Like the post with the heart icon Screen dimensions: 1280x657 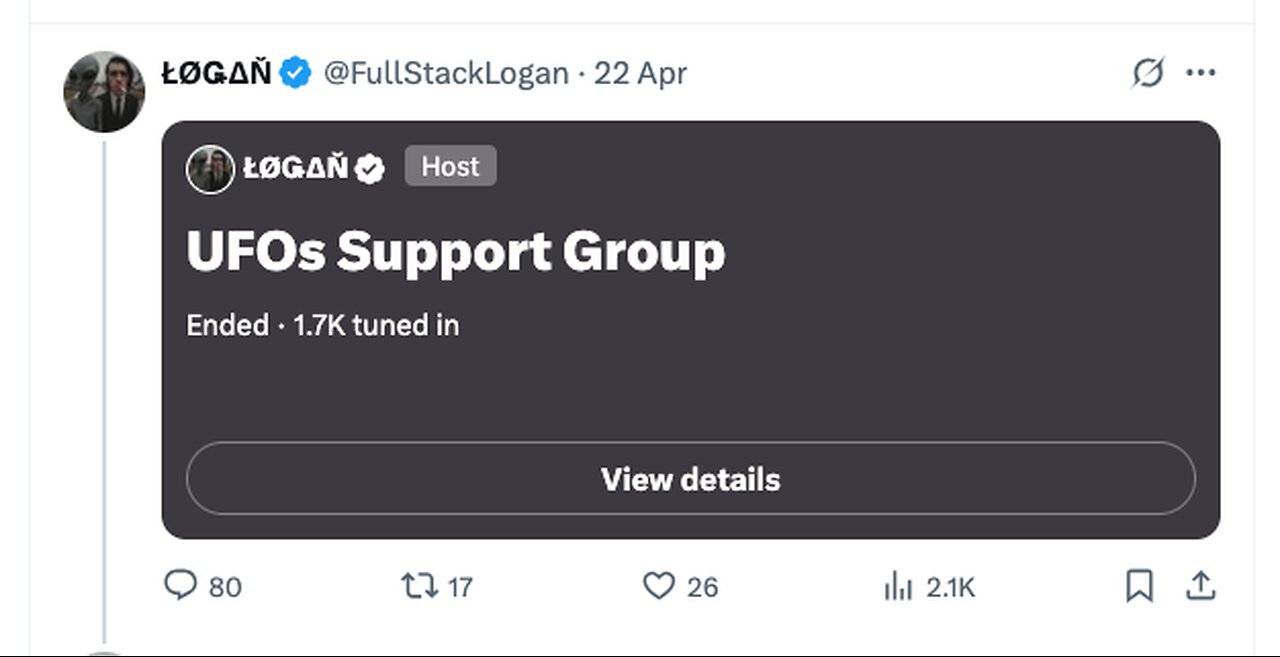point(658,586)
